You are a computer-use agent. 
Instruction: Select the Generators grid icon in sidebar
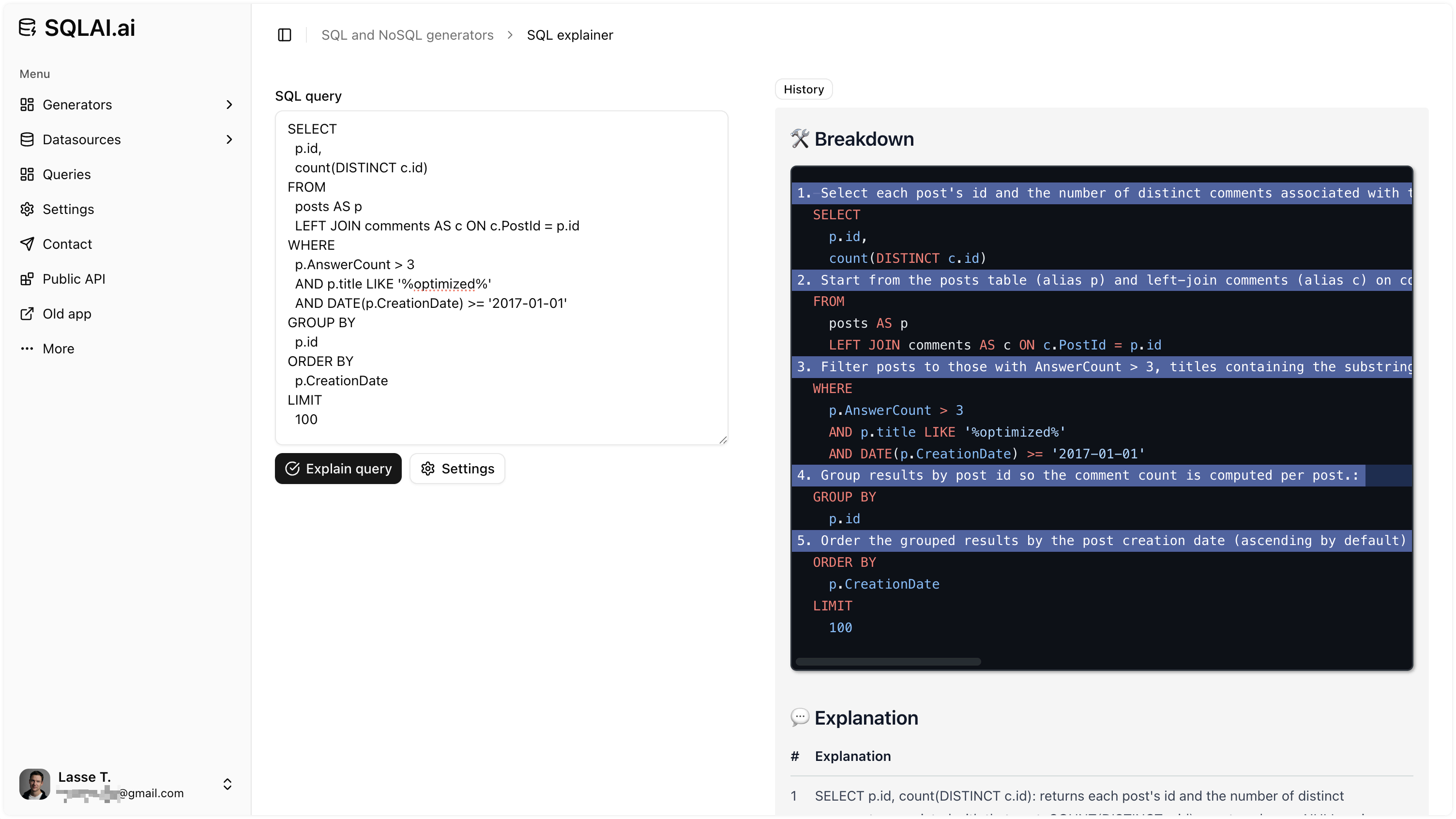tap(27, 105)
